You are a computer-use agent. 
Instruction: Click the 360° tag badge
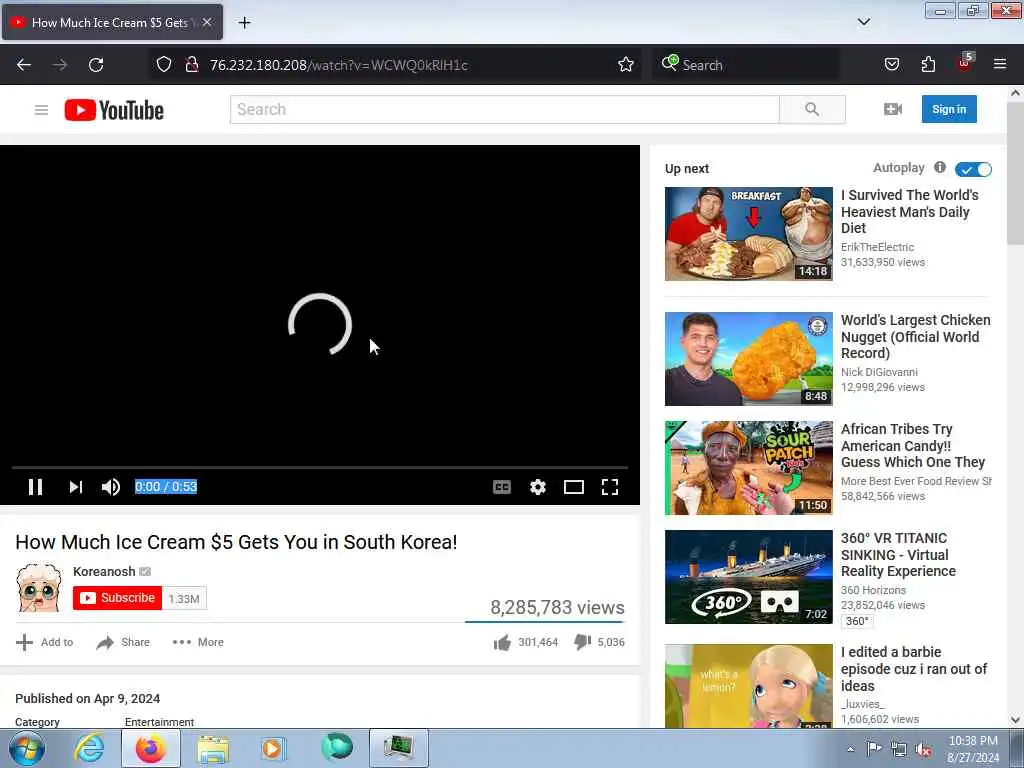pos(857,621)
